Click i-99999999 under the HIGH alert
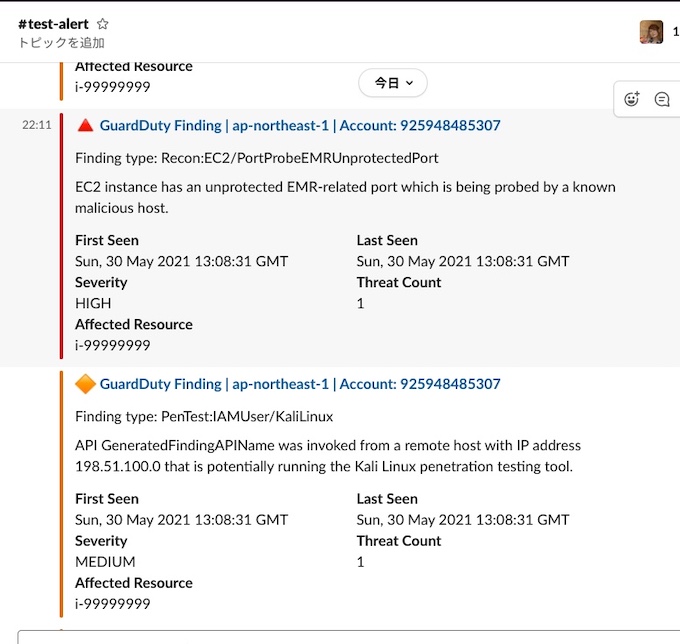This screenshot has height=644, width=680. (x=113, y=345)
